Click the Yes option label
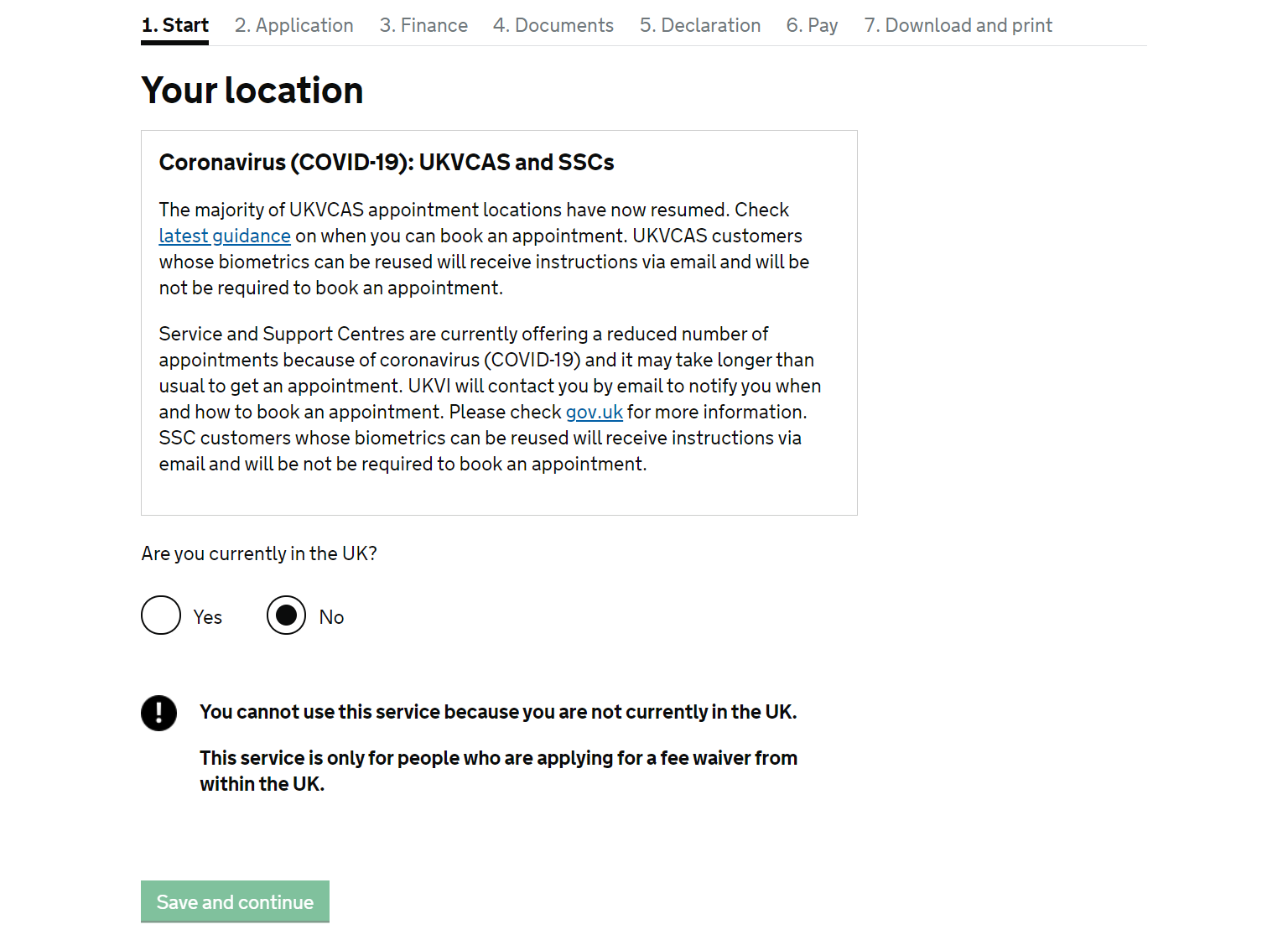 207,617
